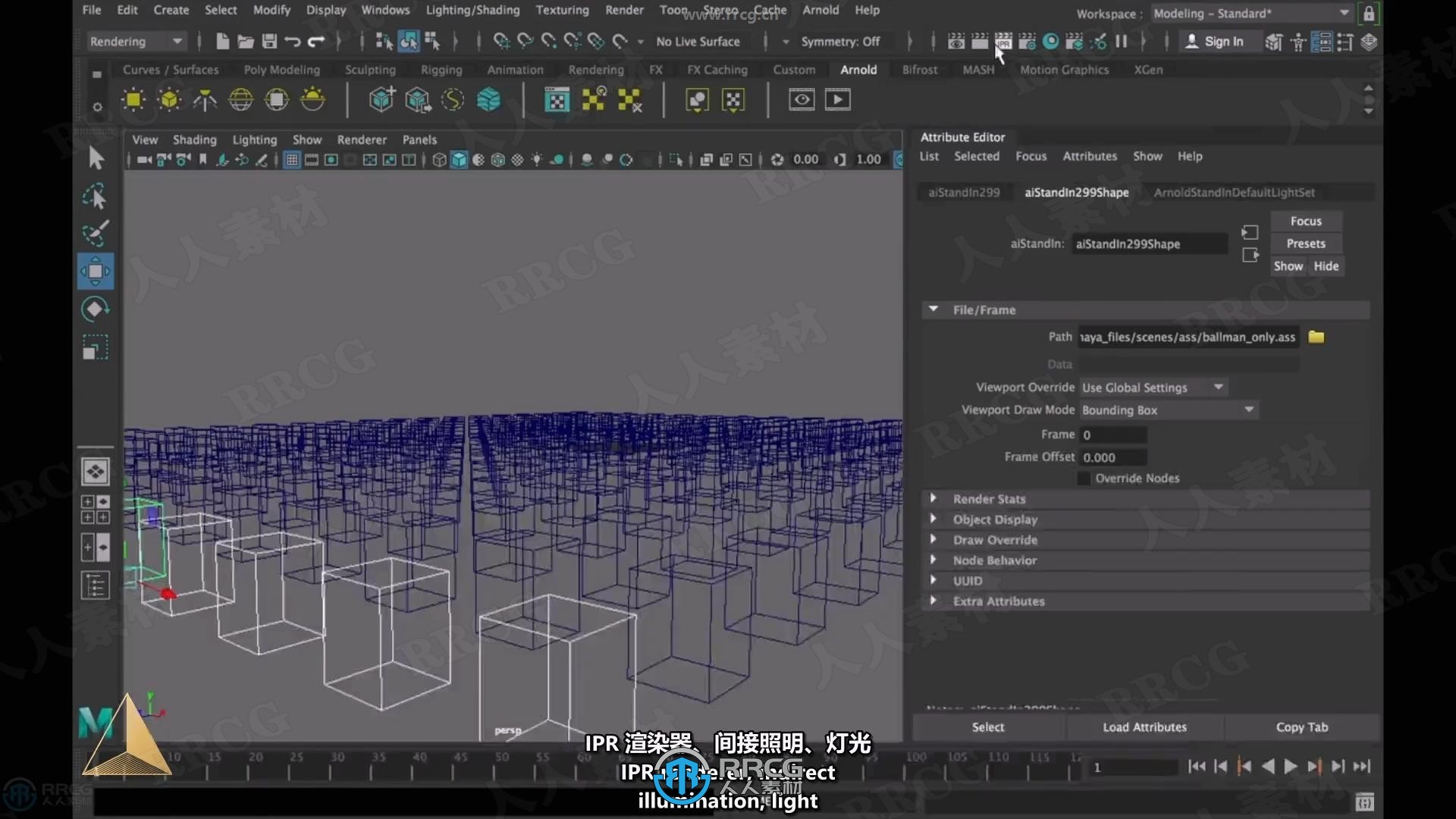Open the Arnold menu in menu bar
The height and width of the screenshot is (819, 1456).
click(821, 10)
